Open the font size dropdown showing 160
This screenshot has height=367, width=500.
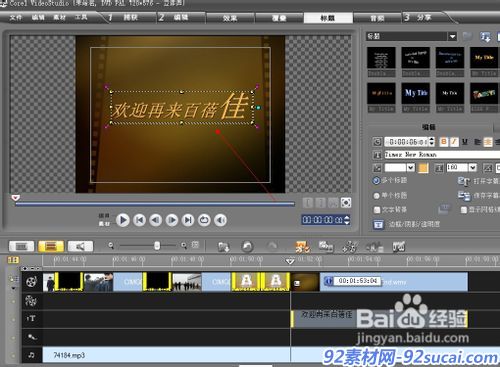(472, 167)
